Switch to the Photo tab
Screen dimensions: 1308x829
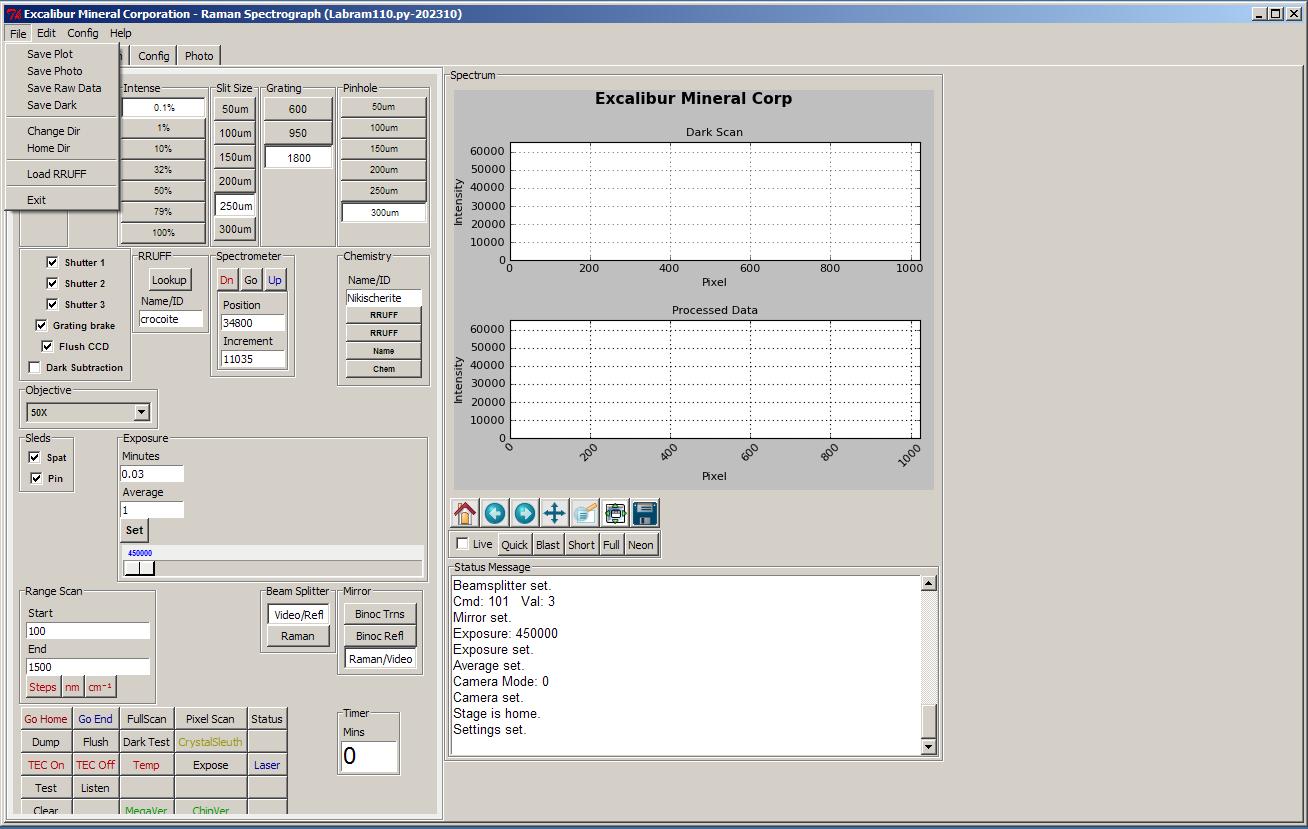[x=199, y=56]
